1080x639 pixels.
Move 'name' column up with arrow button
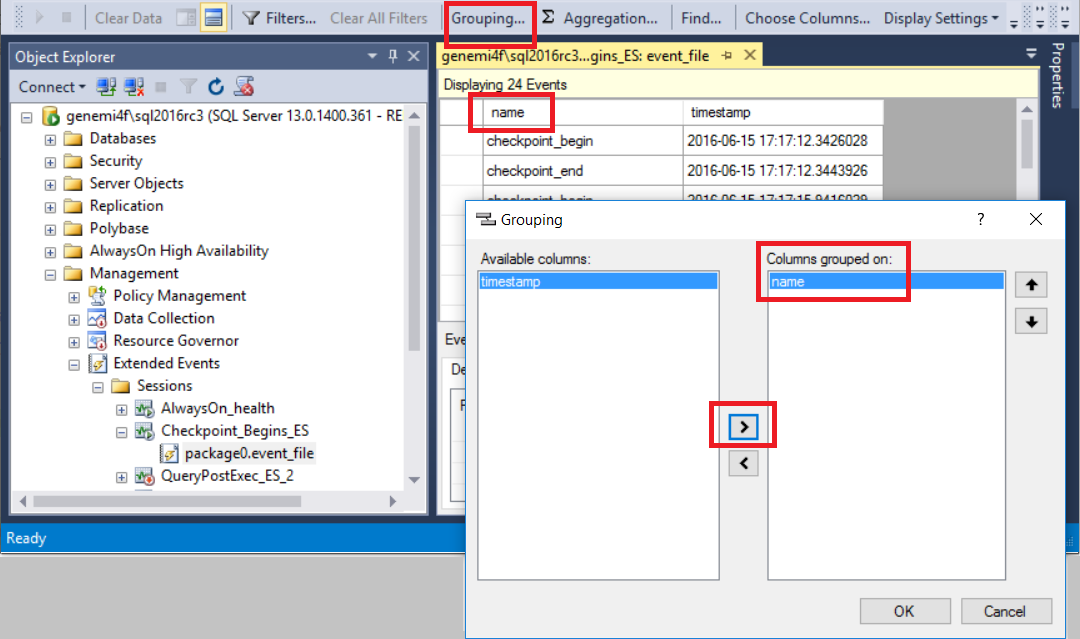click(1031, 284)
